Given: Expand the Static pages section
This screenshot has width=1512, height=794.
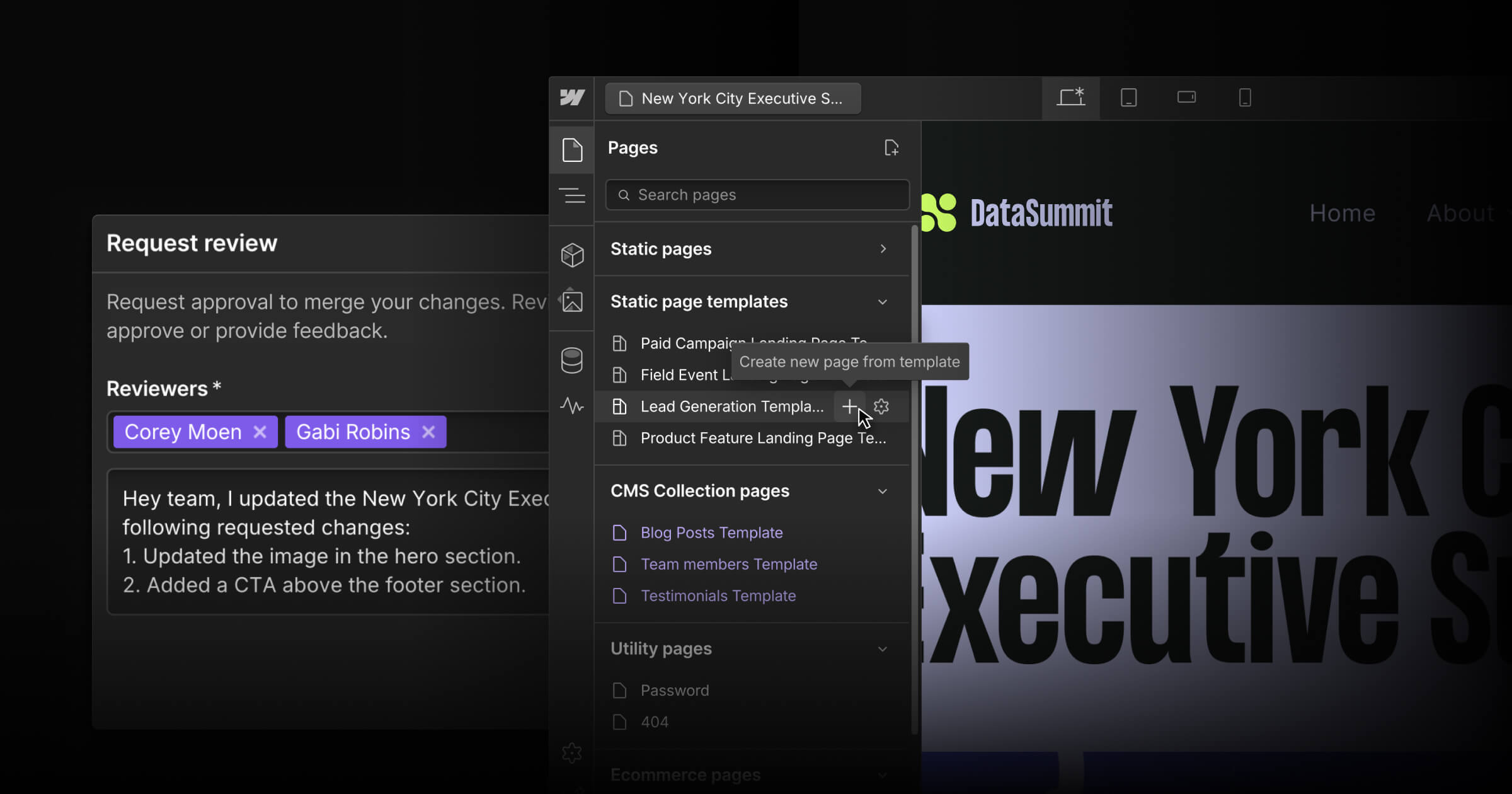Looking at the screenshot, I should tap(883, 249).
